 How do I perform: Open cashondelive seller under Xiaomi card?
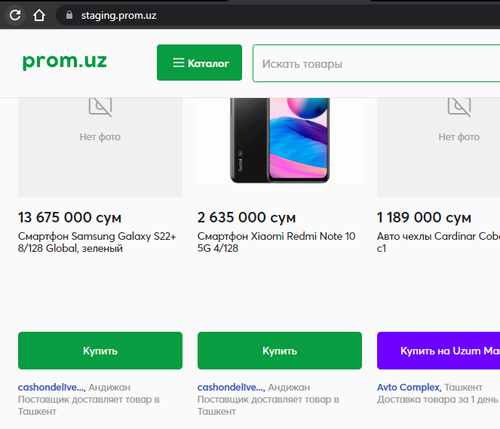tap(231, 387)
